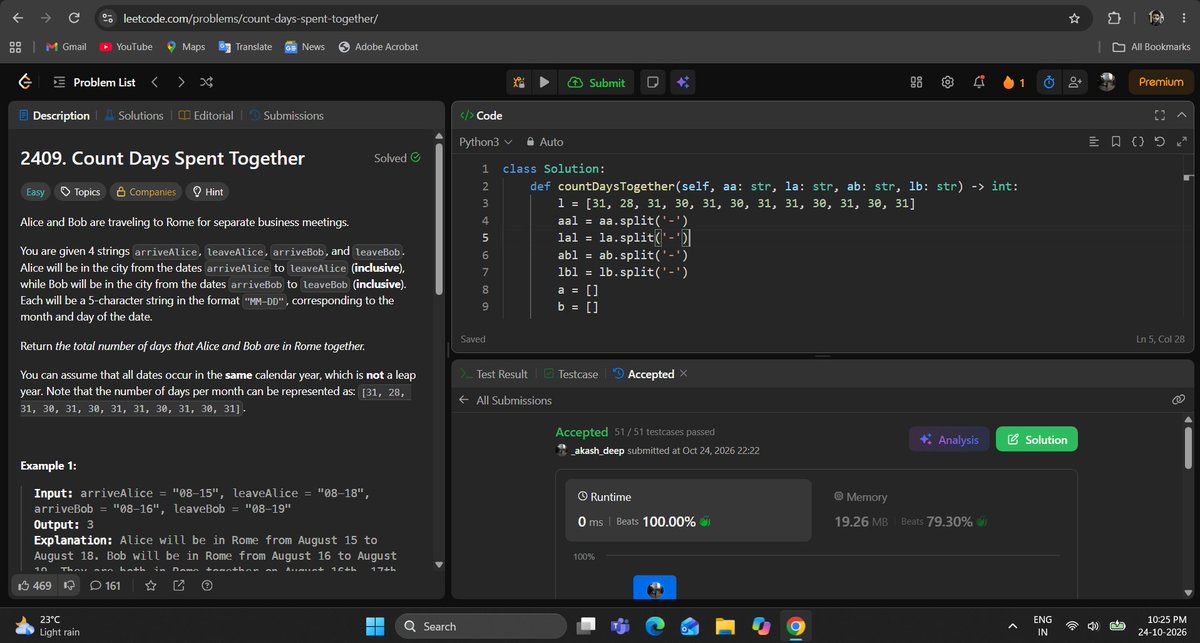Open the notes icon next to Submit
This screenshot has height=643, width=1200.
coord(652,82)
